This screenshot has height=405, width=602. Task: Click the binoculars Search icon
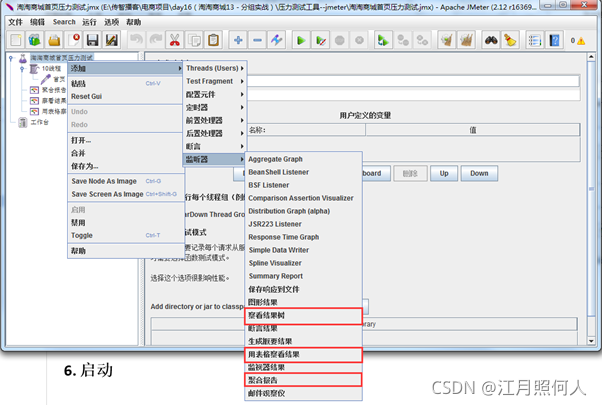[x=491, y=40]
